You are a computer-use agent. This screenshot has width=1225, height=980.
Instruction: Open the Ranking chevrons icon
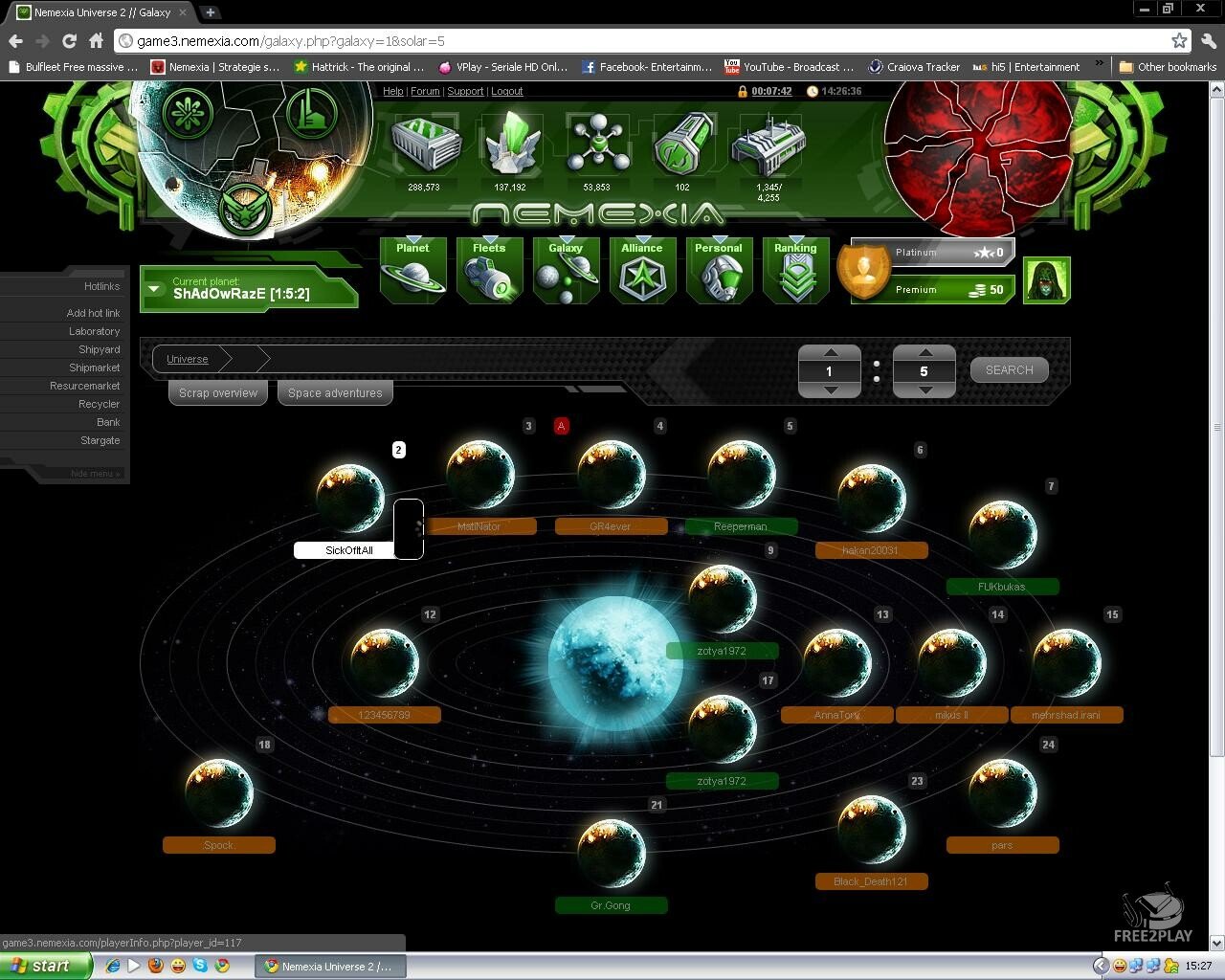[795, 271]
